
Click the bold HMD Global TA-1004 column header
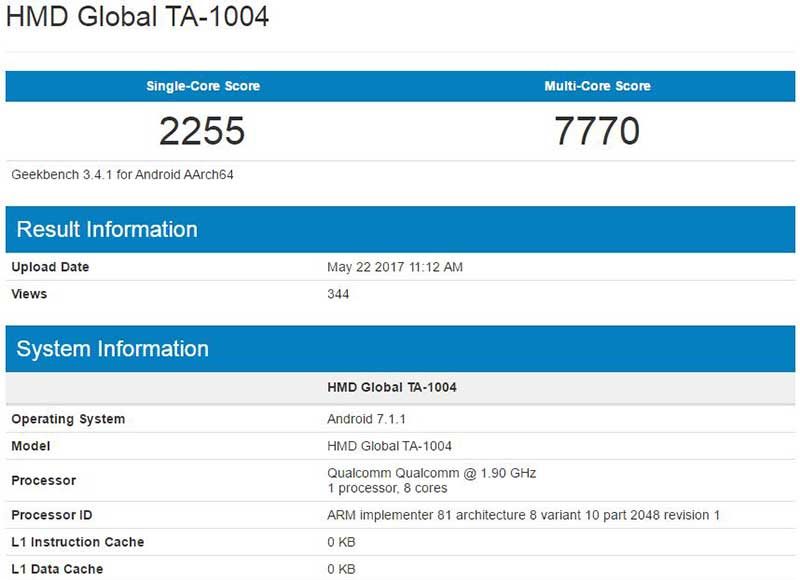pyautogui.click(x=392, y=387)
